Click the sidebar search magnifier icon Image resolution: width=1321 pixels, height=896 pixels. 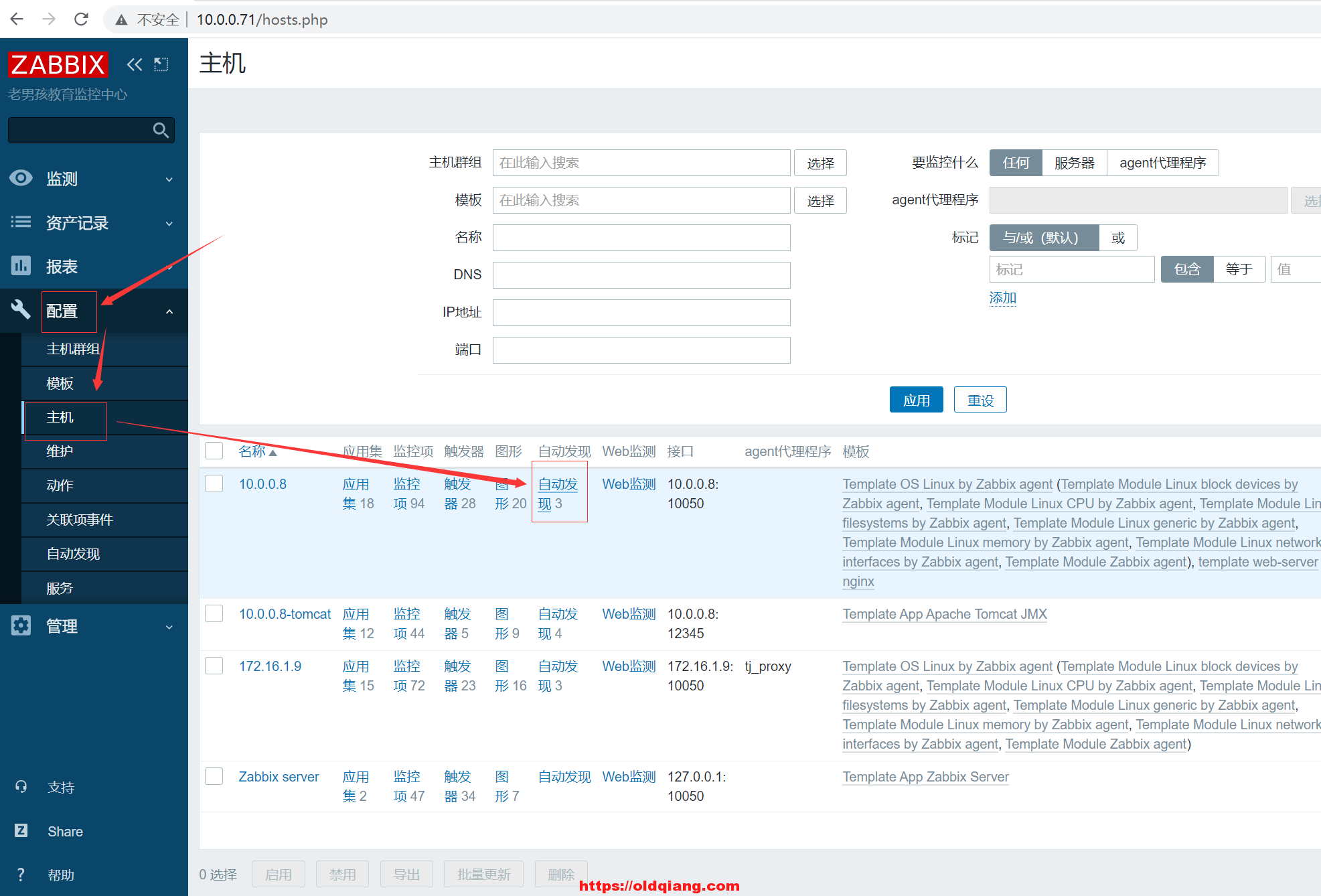tap(161, 130)
